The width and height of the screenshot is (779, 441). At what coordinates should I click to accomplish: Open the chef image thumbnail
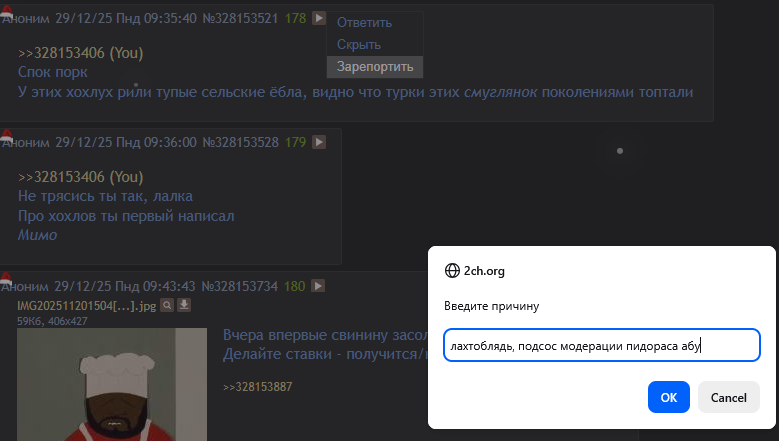pos(112,384)
